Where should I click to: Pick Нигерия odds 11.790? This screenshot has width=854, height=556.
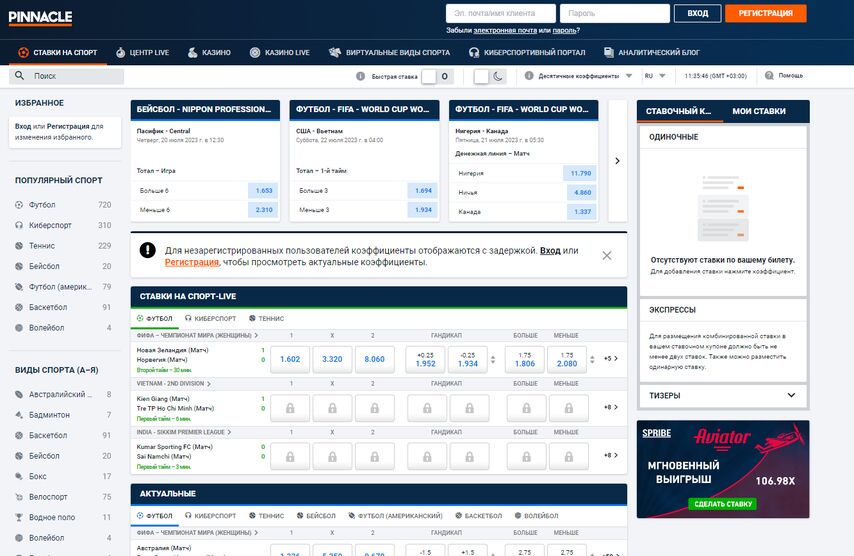[581, 173]
